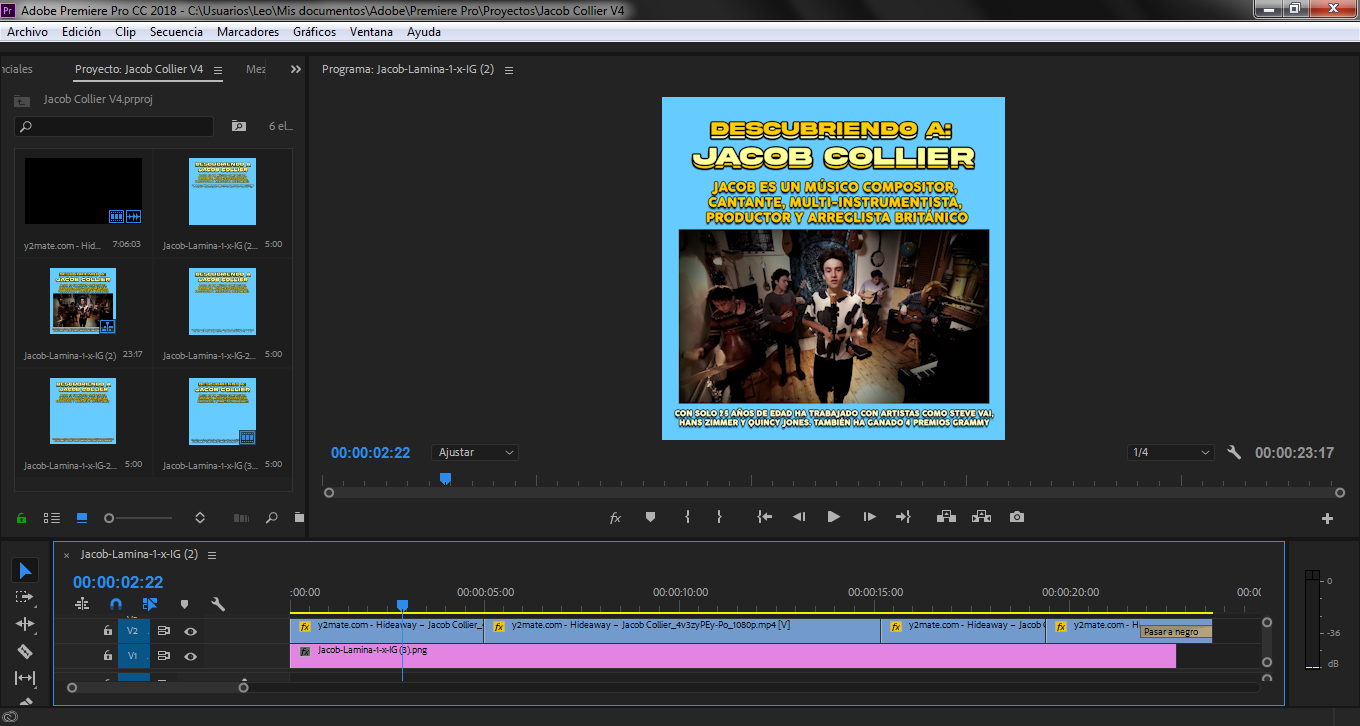
Task: Switch project panel to icon view
Action: pos(82,518)
